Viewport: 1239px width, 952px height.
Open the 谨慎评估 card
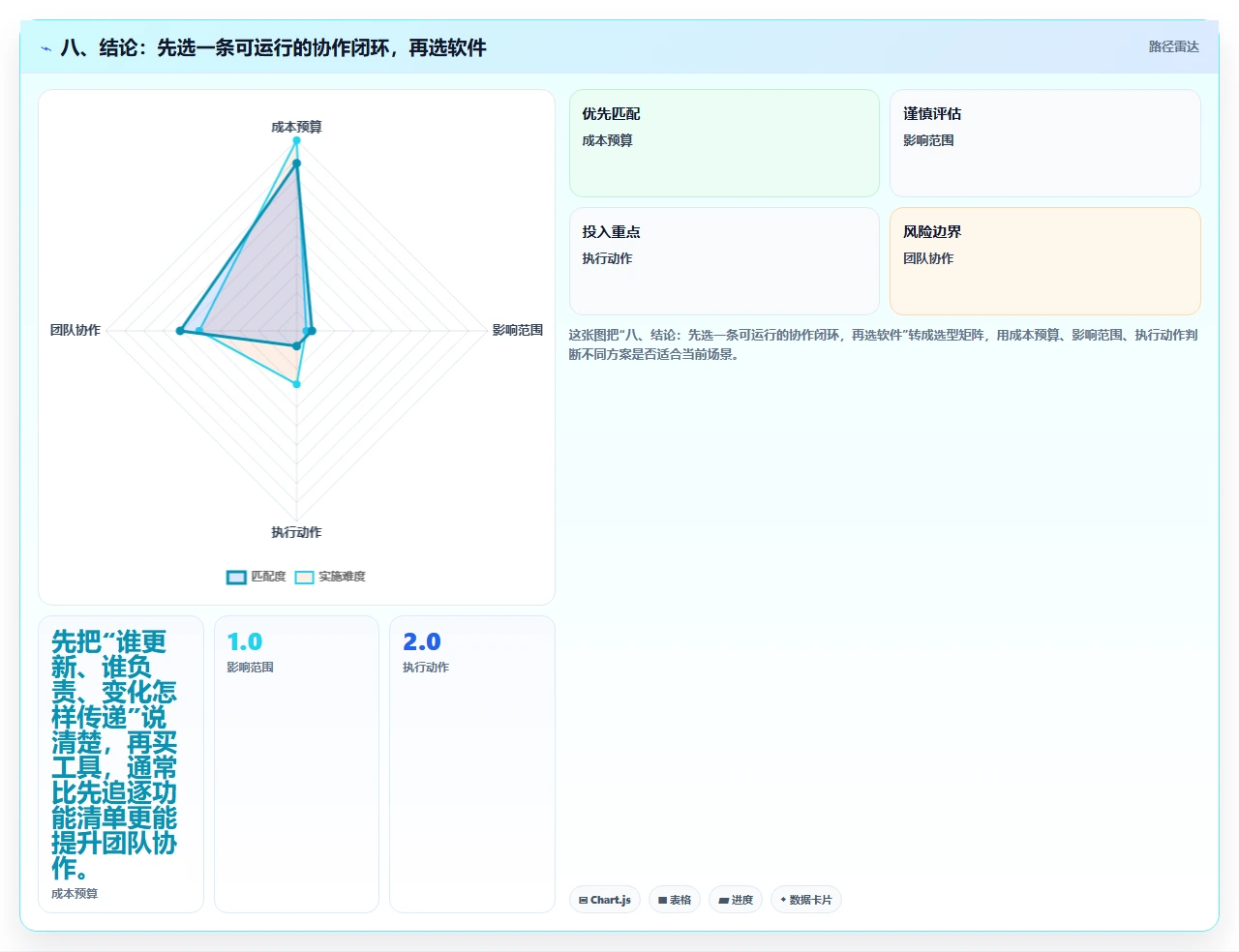pos(1045,143)
